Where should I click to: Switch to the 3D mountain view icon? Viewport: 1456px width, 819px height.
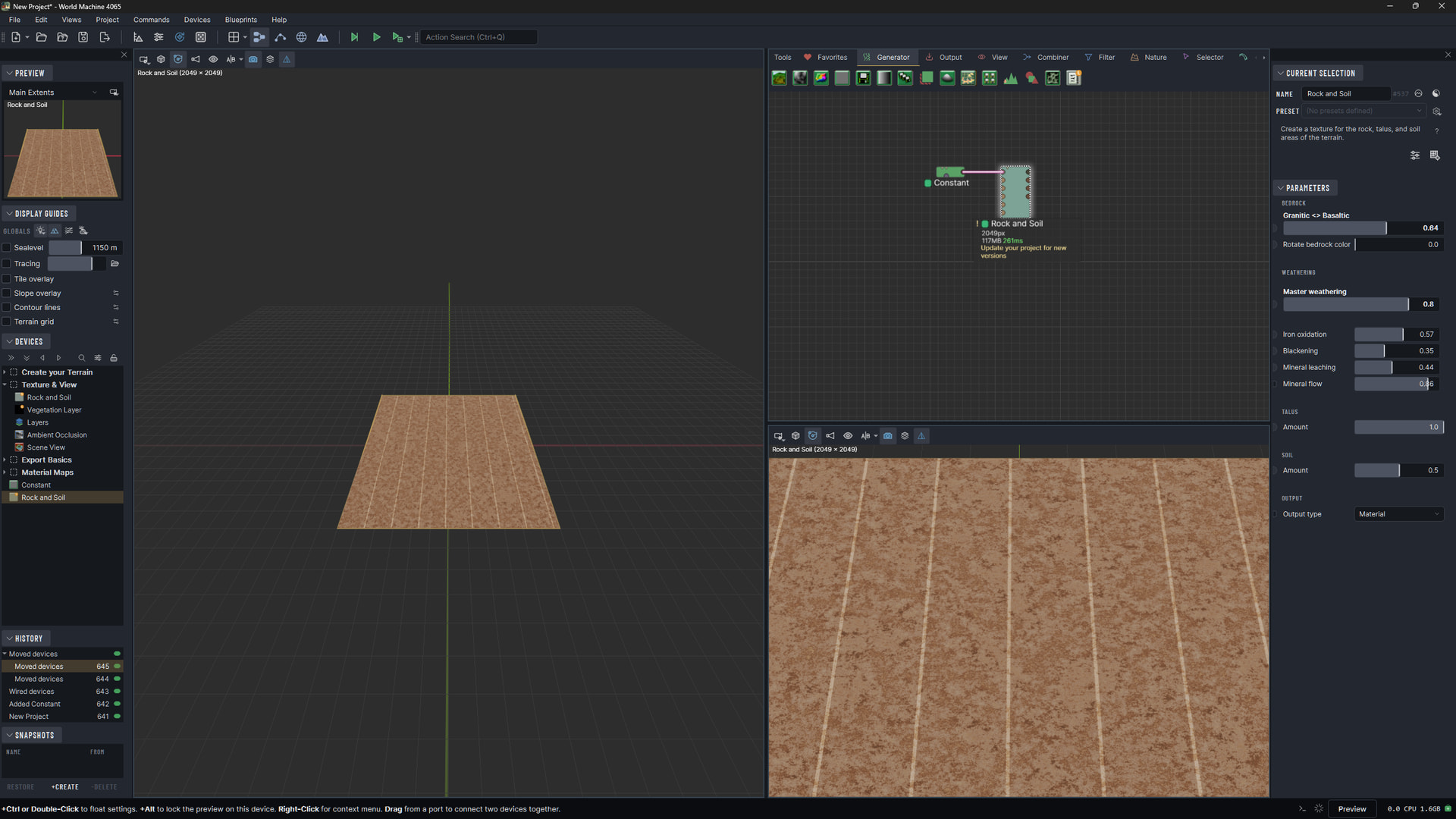click(322, 37)
